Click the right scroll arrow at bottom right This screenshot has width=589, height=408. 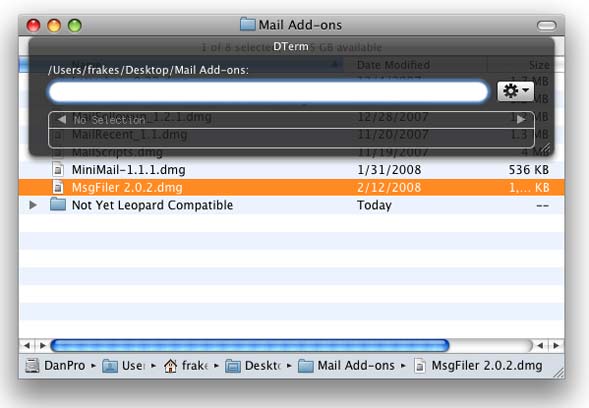(x=556, y=346)
